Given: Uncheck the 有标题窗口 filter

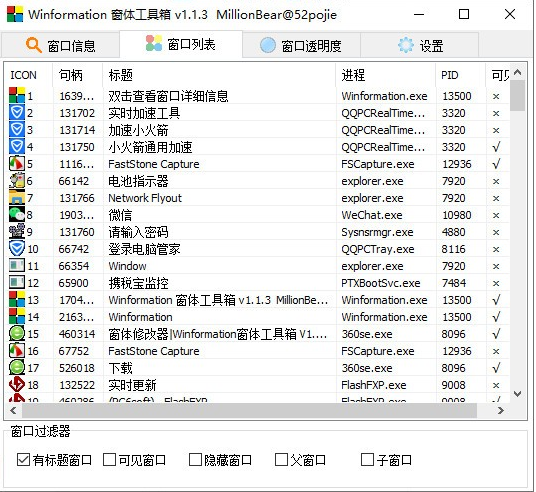Looking at the screenshot, I should pos(24,460).
